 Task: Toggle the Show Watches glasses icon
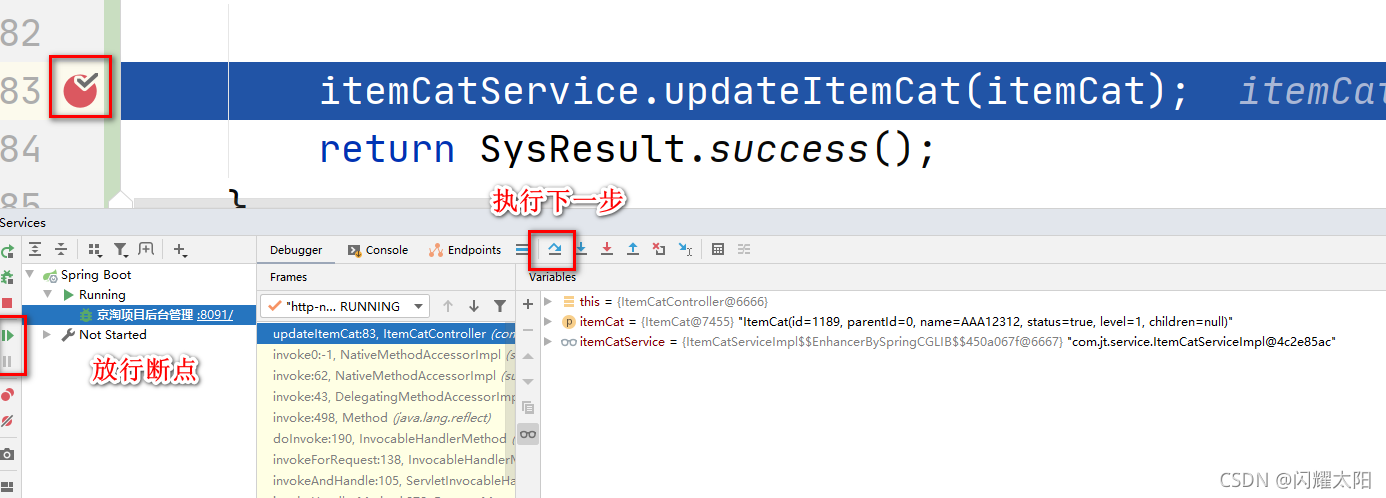coord(528,434)
